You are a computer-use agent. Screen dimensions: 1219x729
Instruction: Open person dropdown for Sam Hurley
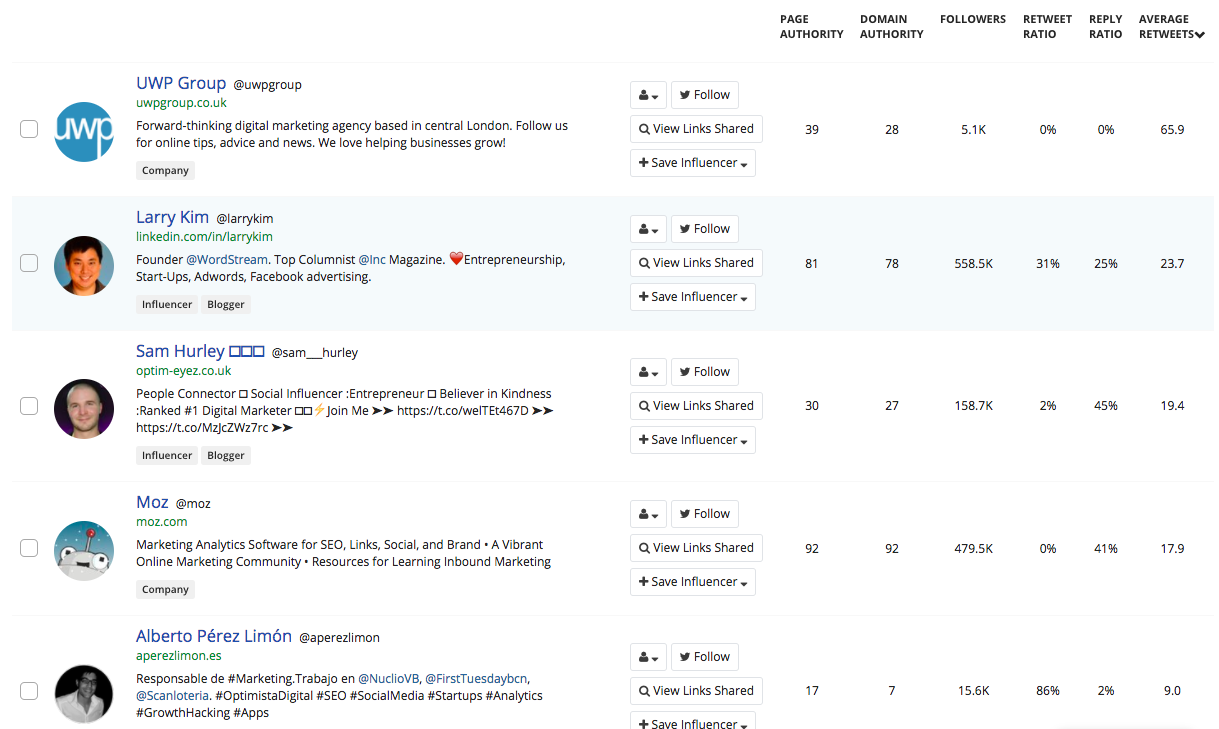pyautogui.click(x=648, y=372)
